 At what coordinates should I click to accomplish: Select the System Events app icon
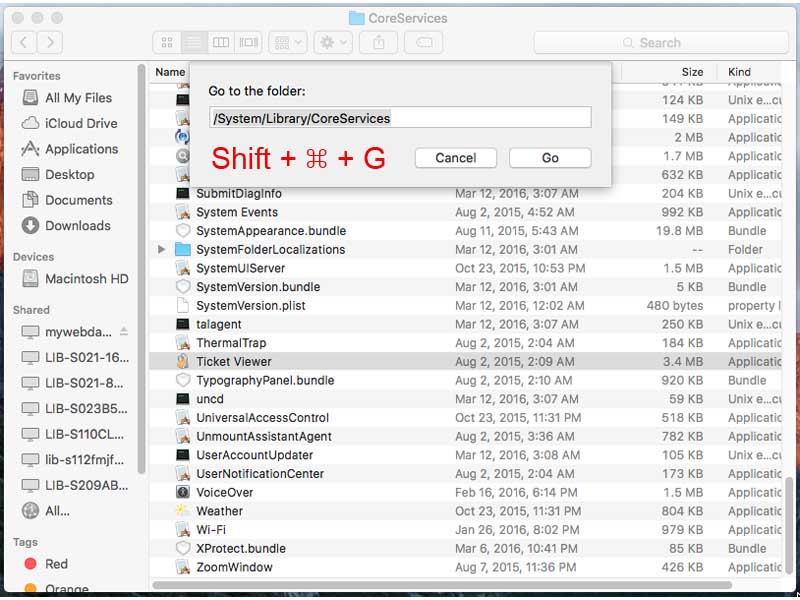pyautogui.click(x=183, y=212)
